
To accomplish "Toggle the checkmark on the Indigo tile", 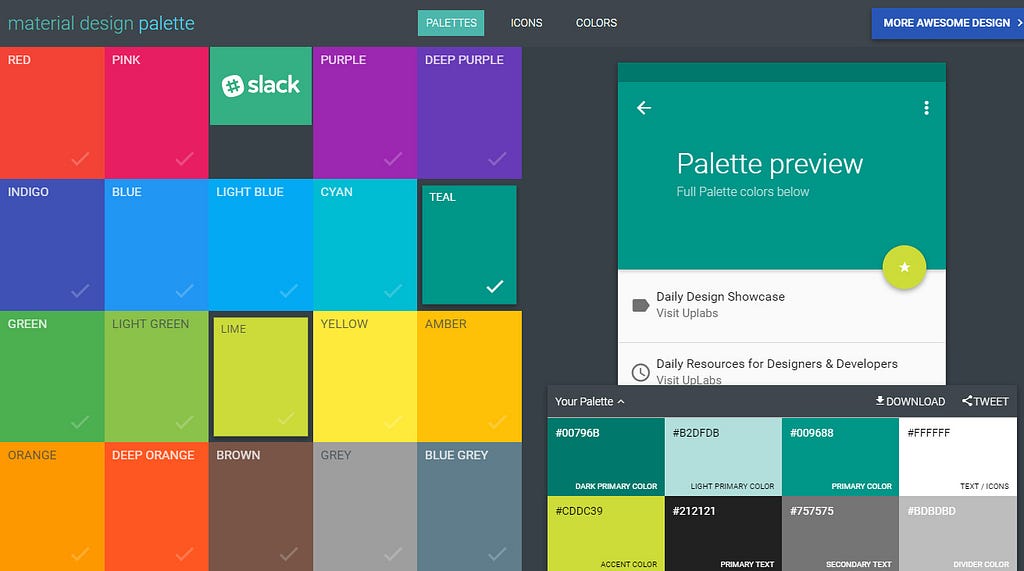I will 80,290.
